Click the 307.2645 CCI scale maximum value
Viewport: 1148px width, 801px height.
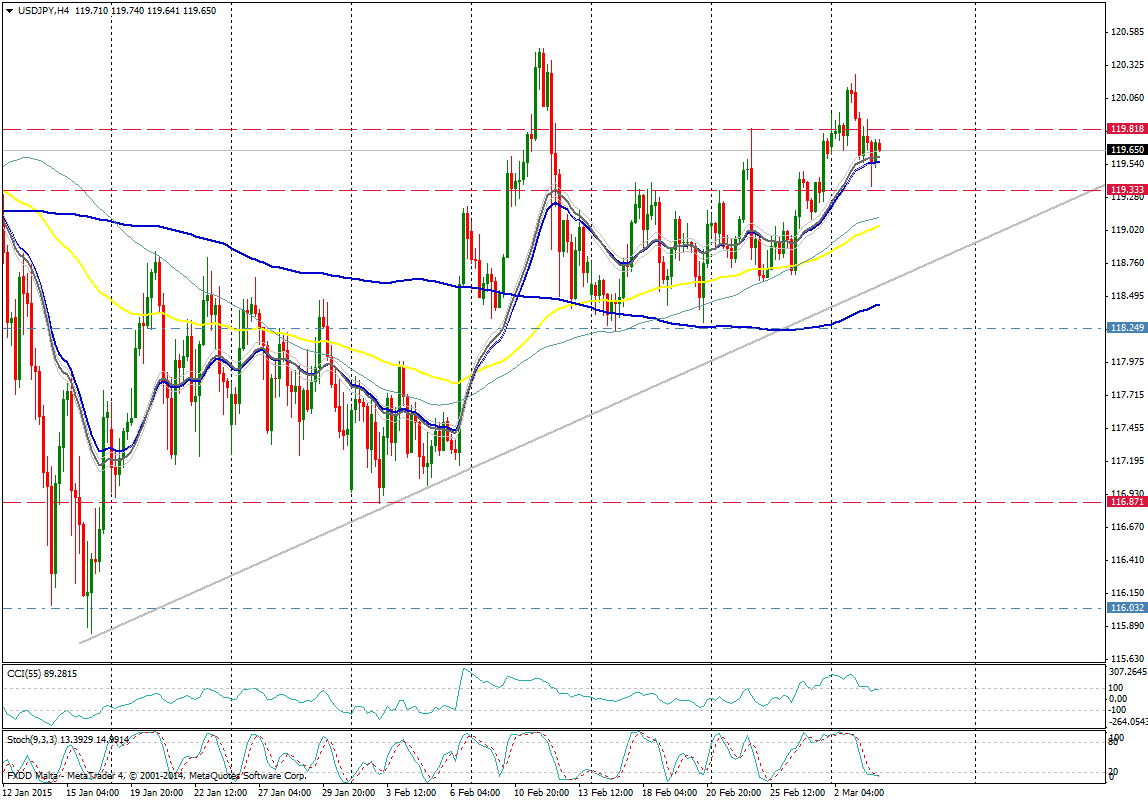1128,645
